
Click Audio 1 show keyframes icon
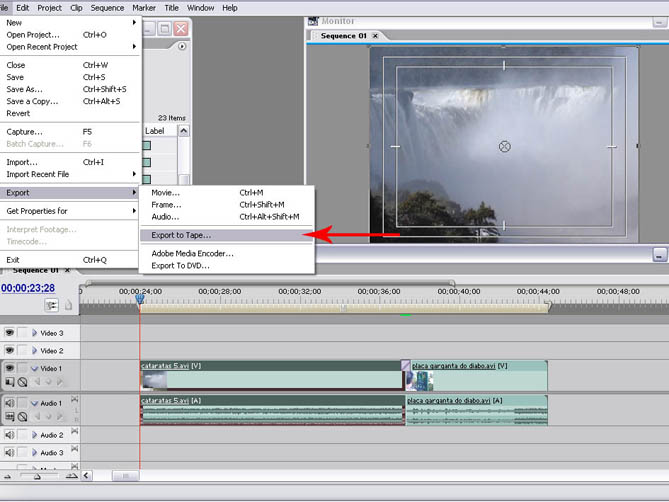coord(23,416)
